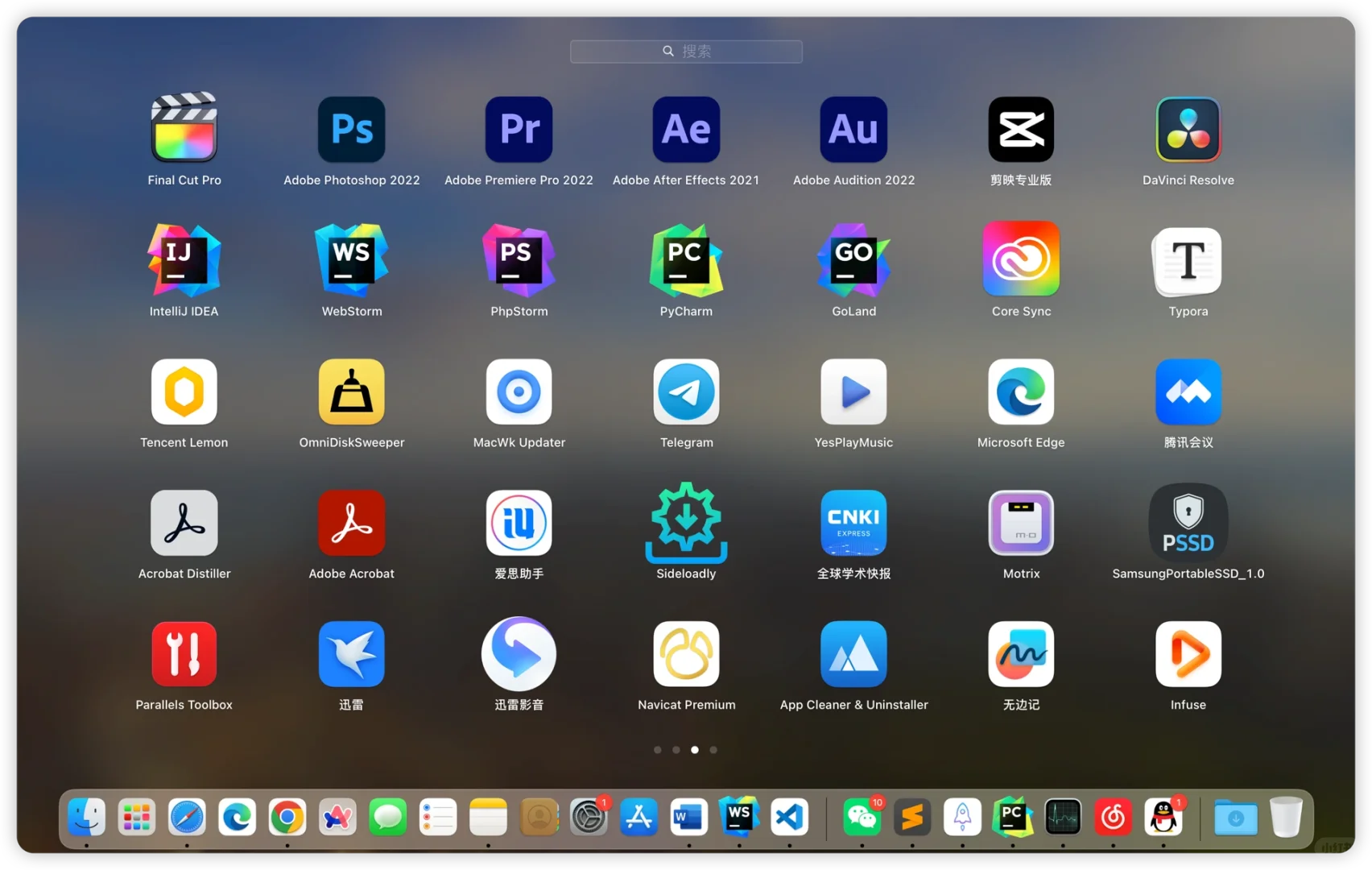Launch Adobe Audition 2022
The height and width of the screenshot is (870, 1372).
click(x=854, y=129)
